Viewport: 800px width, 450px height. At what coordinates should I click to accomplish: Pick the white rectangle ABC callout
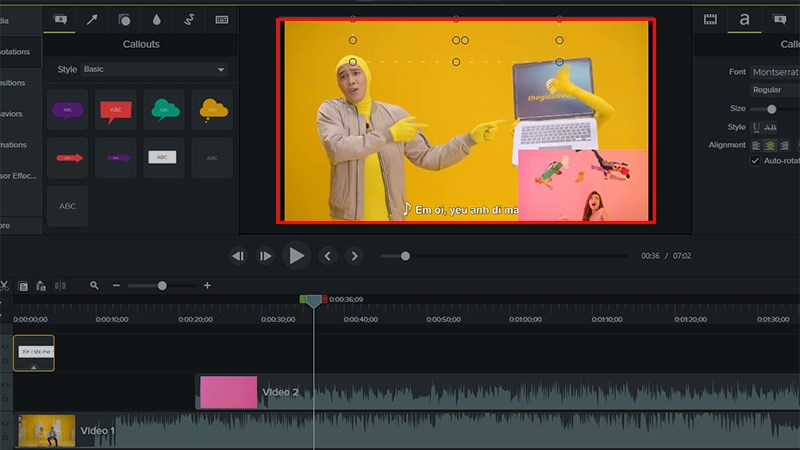[164, 158]
